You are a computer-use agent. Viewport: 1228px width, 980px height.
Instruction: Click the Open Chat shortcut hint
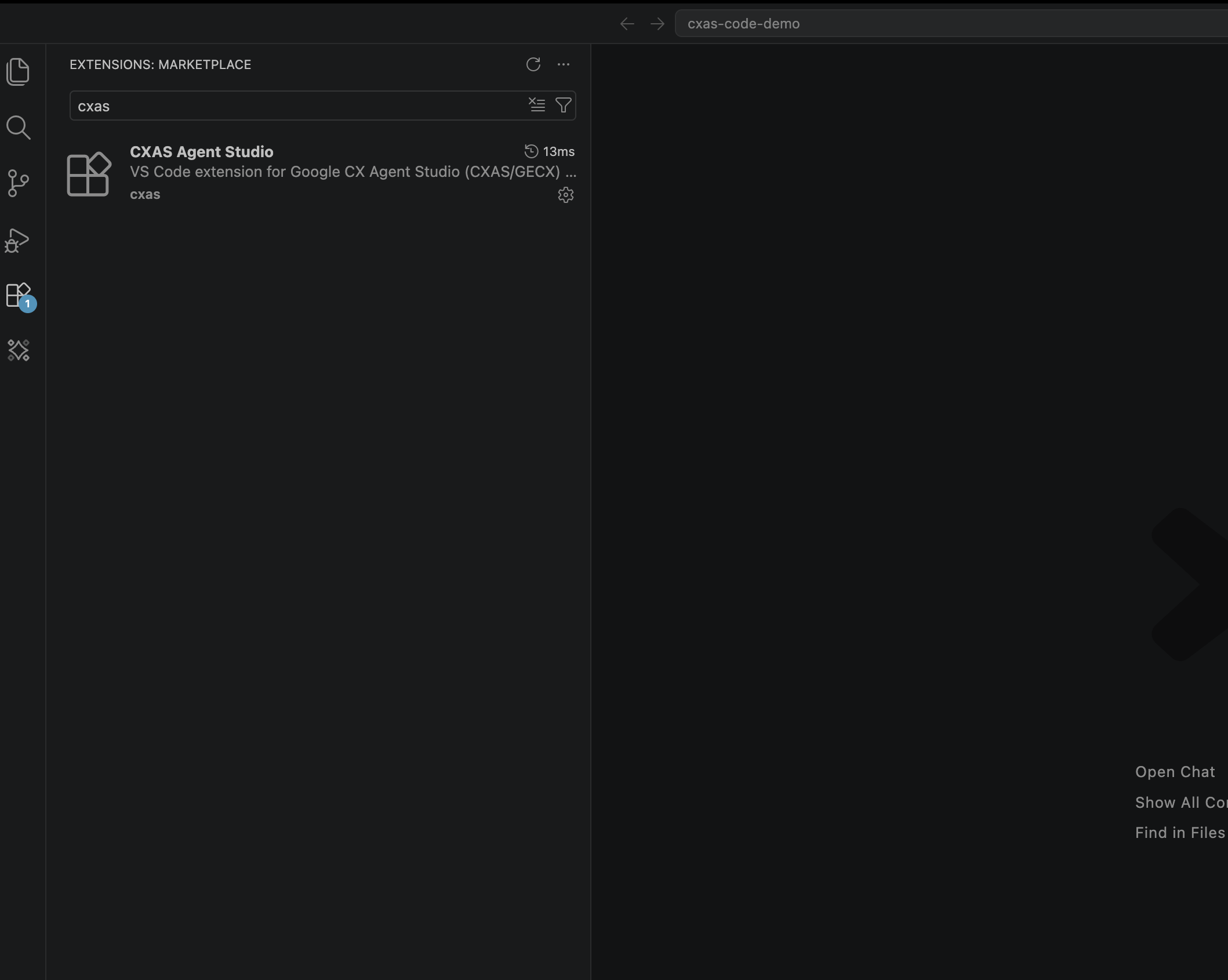(x=1175, y=772)
